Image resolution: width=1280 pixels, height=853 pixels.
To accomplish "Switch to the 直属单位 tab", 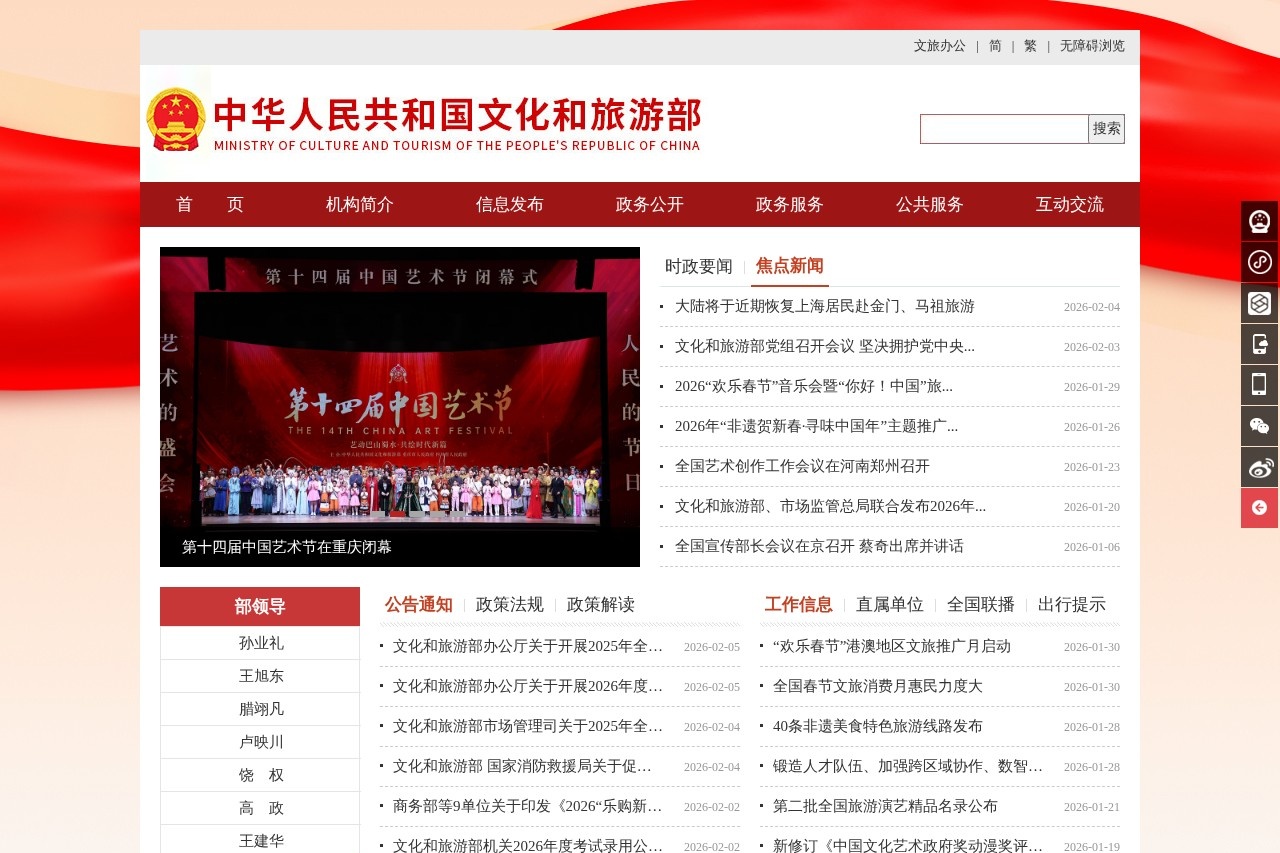I will [x=890, y=605].
